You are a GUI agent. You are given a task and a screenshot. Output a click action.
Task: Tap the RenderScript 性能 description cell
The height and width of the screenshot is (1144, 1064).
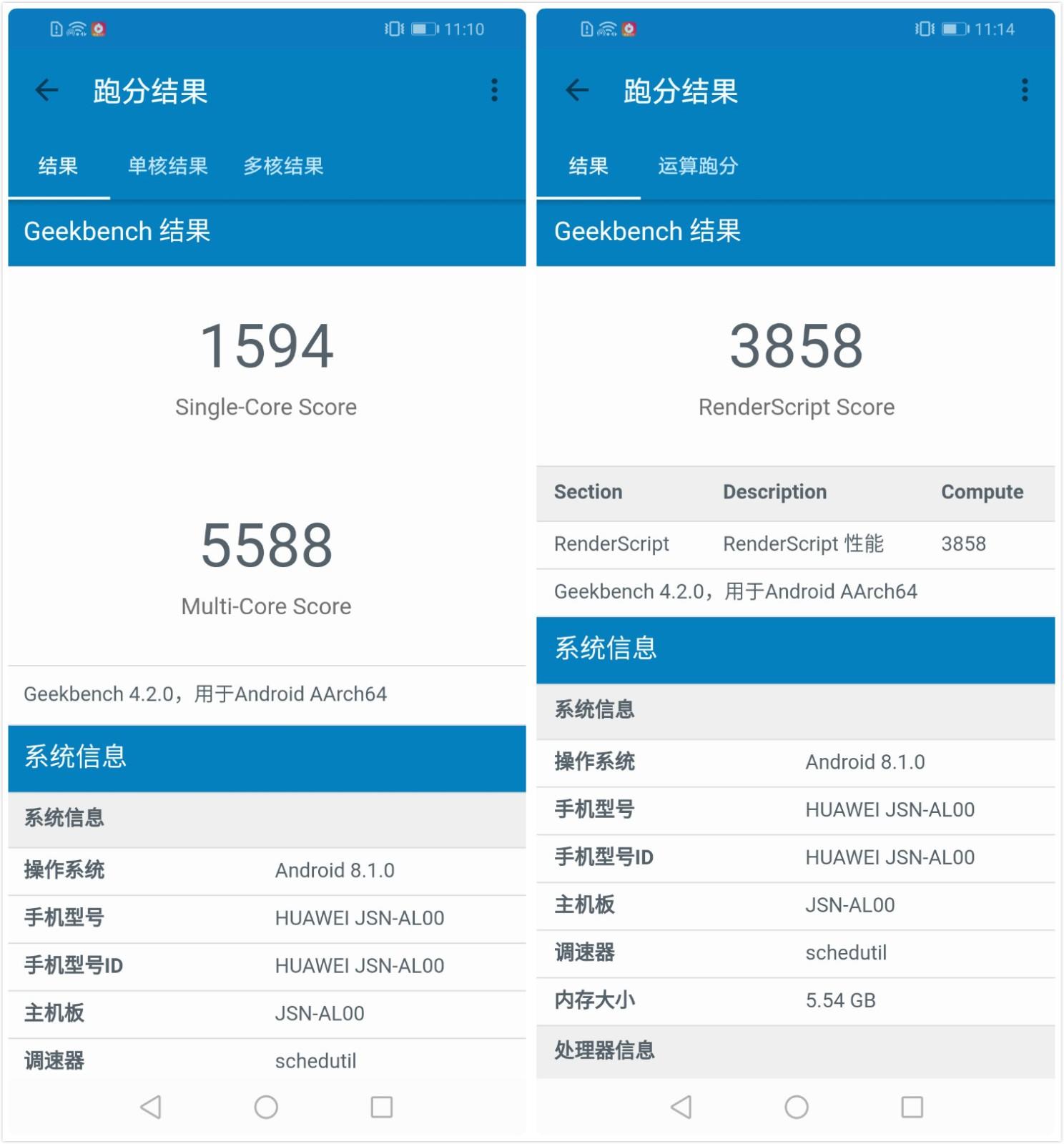coord(804,544)
